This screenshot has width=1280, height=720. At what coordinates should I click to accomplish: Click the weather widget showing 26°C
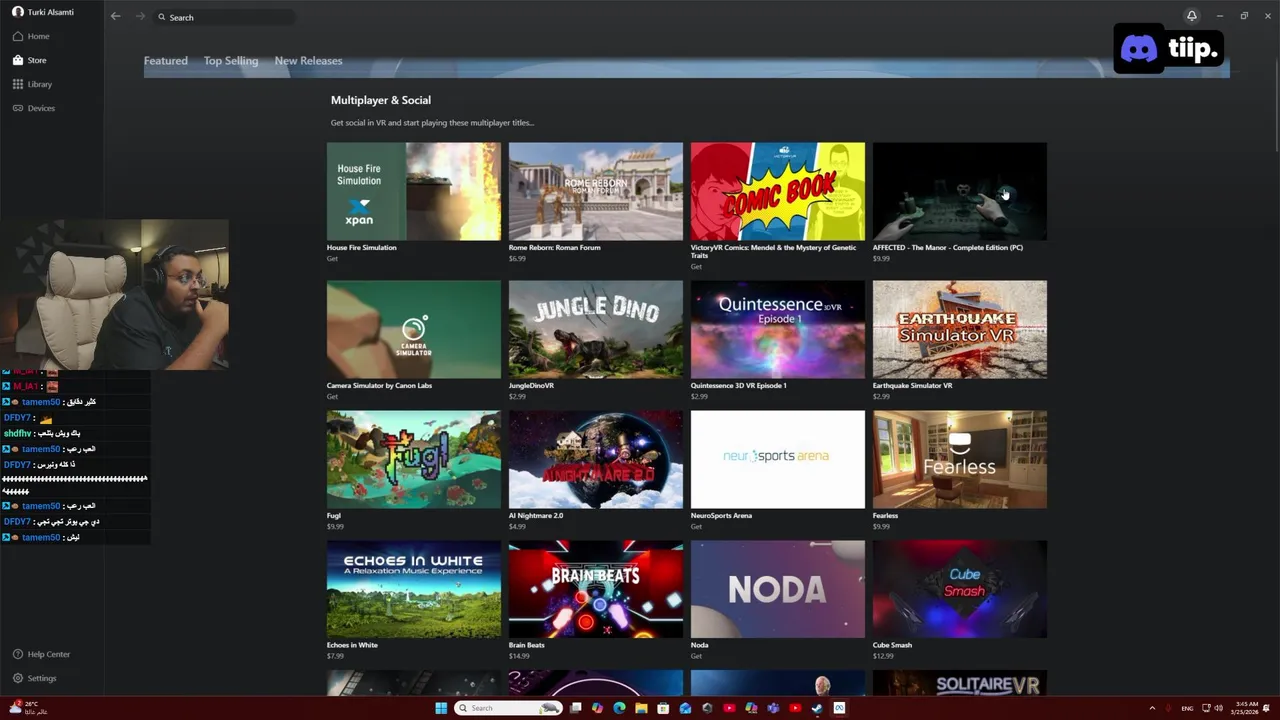point(28,708)
